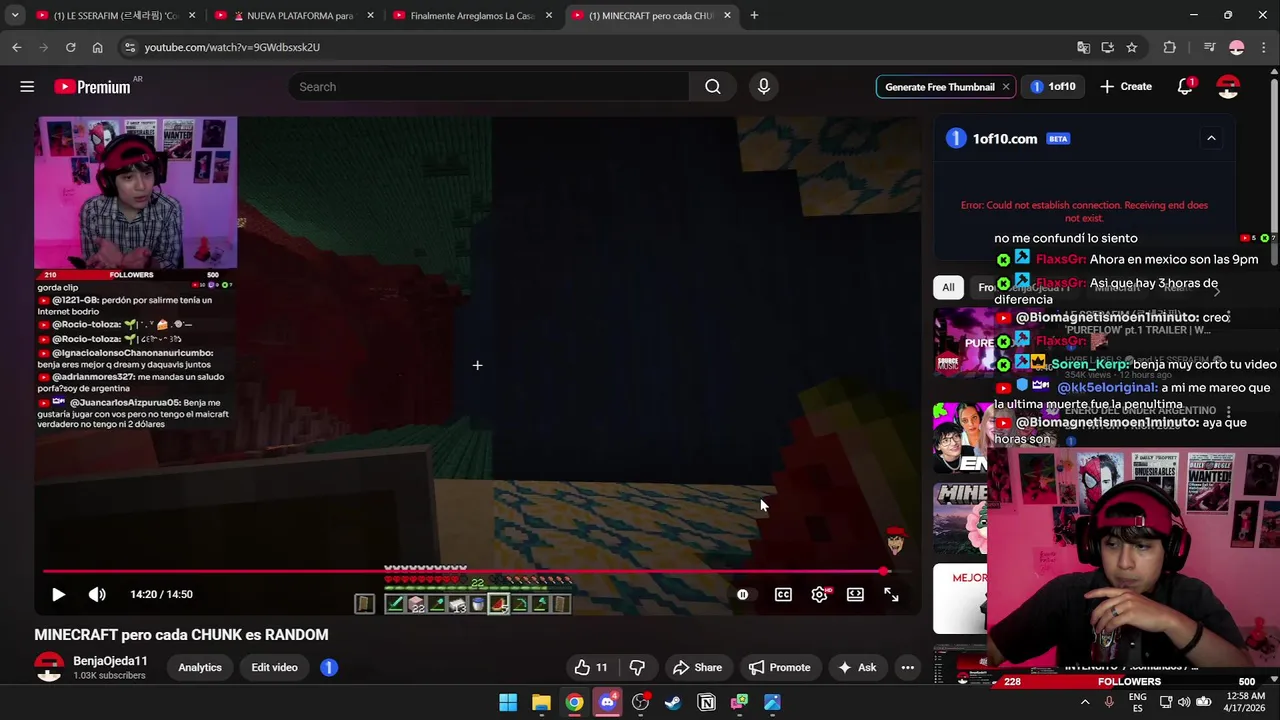Open Promote for this video

(x=779, y=667)
